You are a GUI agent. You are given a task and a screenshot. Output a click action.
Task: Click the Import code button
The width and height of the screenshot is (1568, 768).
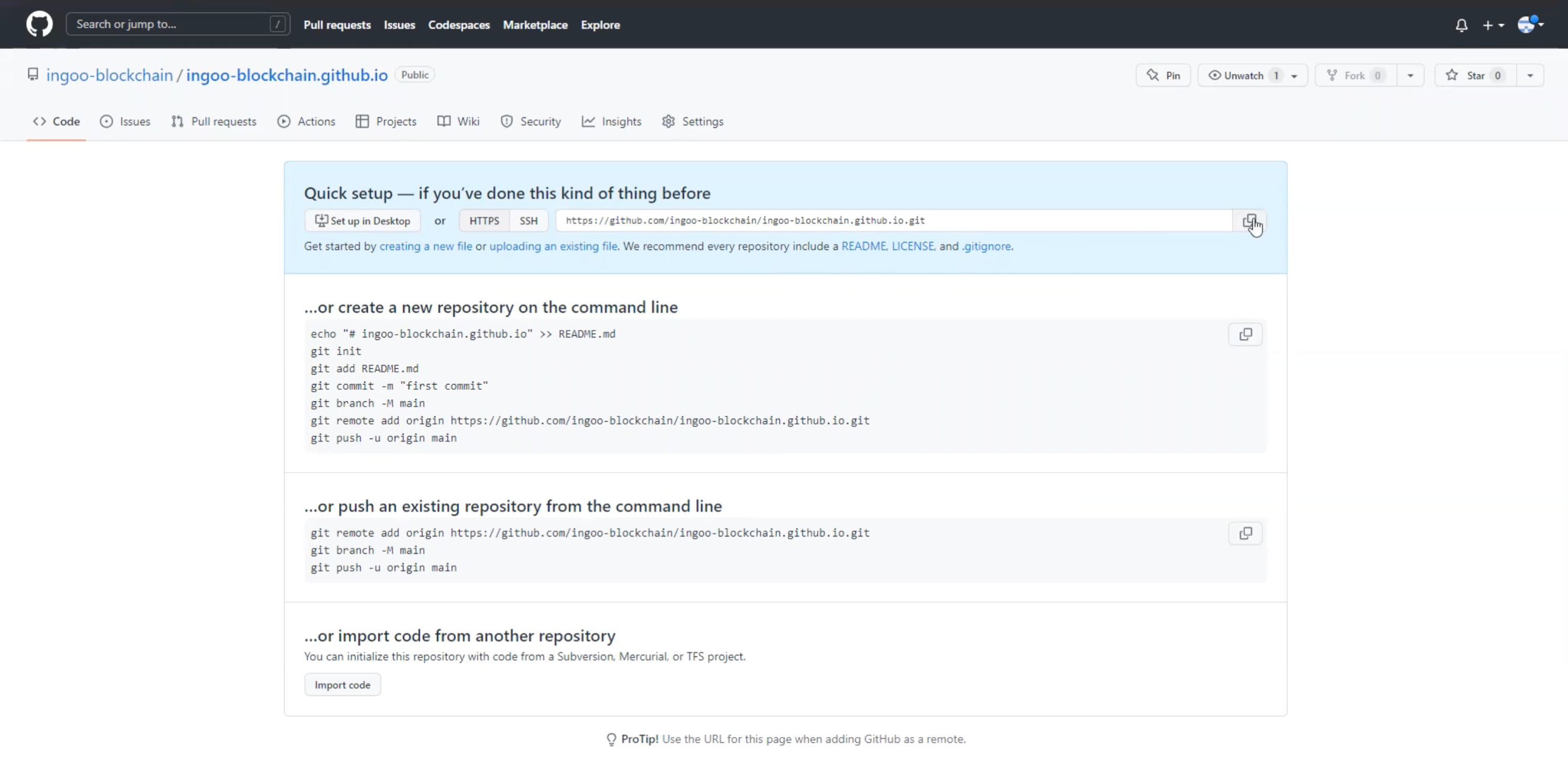click(x=342, y=685)
